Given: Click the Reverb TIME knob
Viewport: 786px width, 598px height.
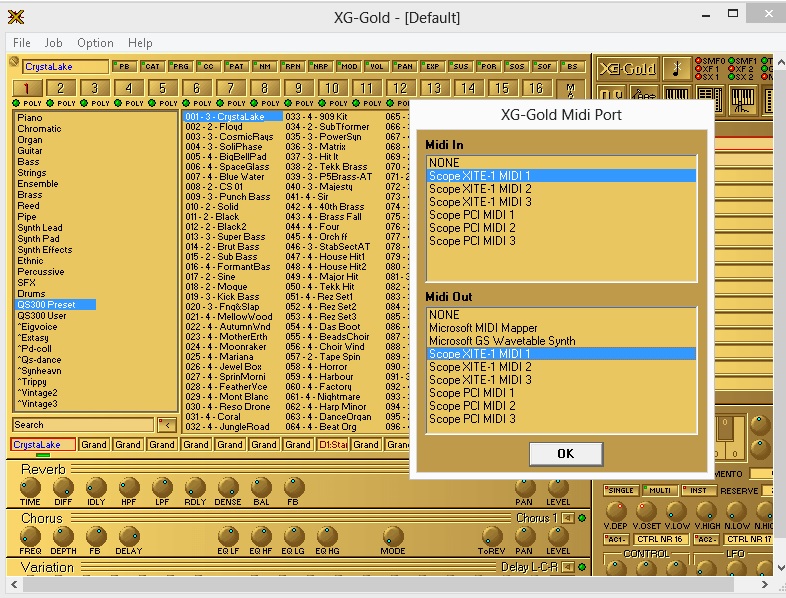Looking at the screenshot, I should [x=30, y=487].
